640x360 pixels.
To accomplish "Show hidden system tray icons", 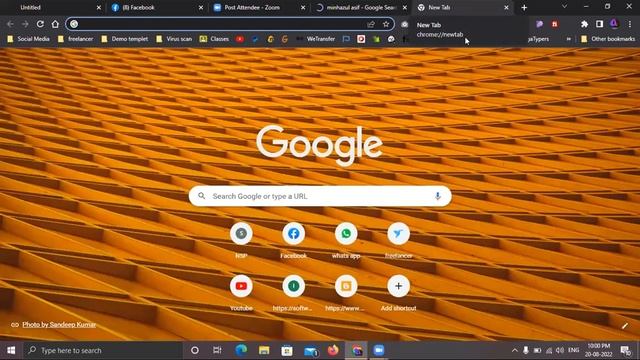I will 514,350.
